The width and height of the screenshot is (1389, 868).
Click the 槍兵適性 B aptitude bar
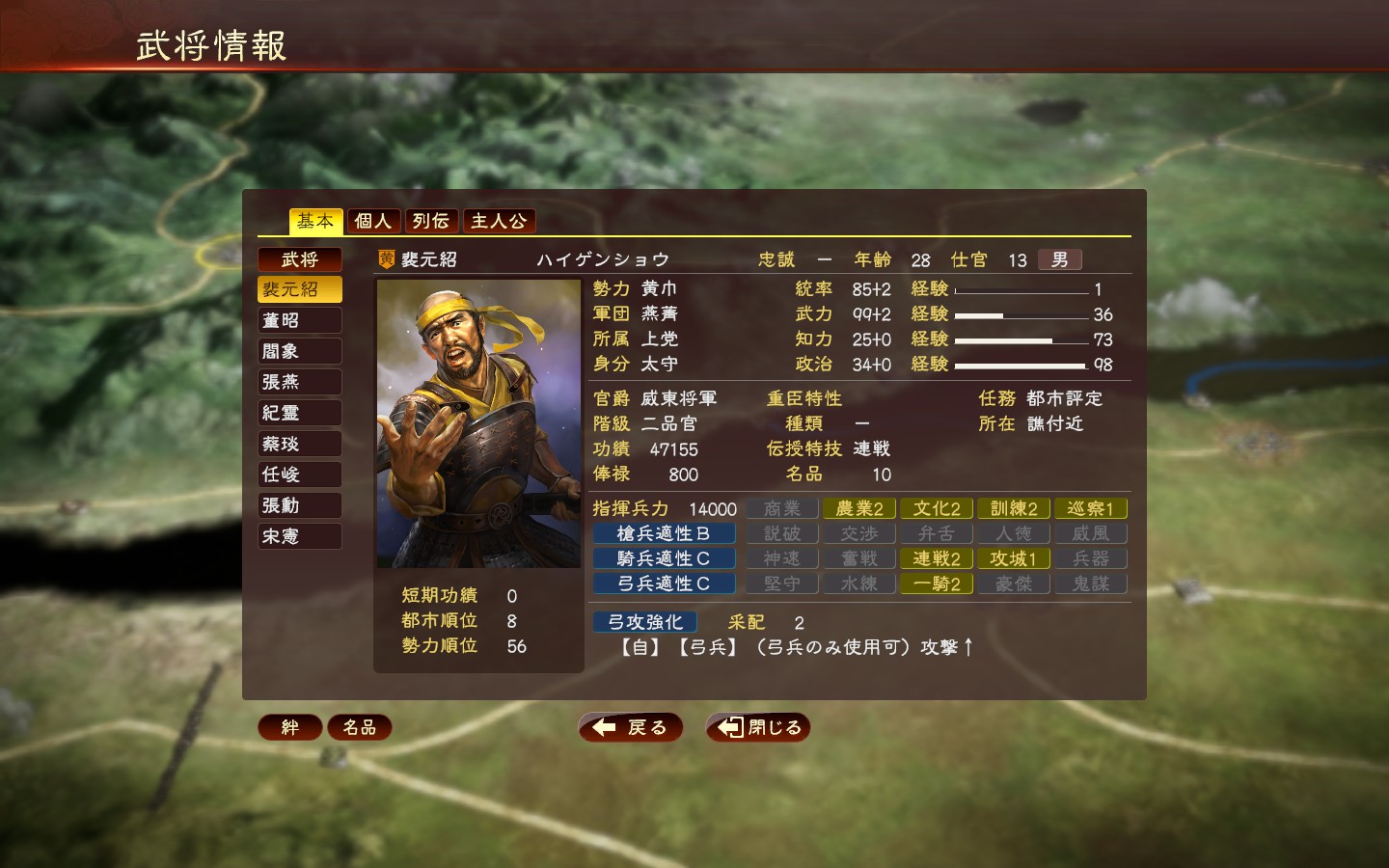click(x=664, y=533)
